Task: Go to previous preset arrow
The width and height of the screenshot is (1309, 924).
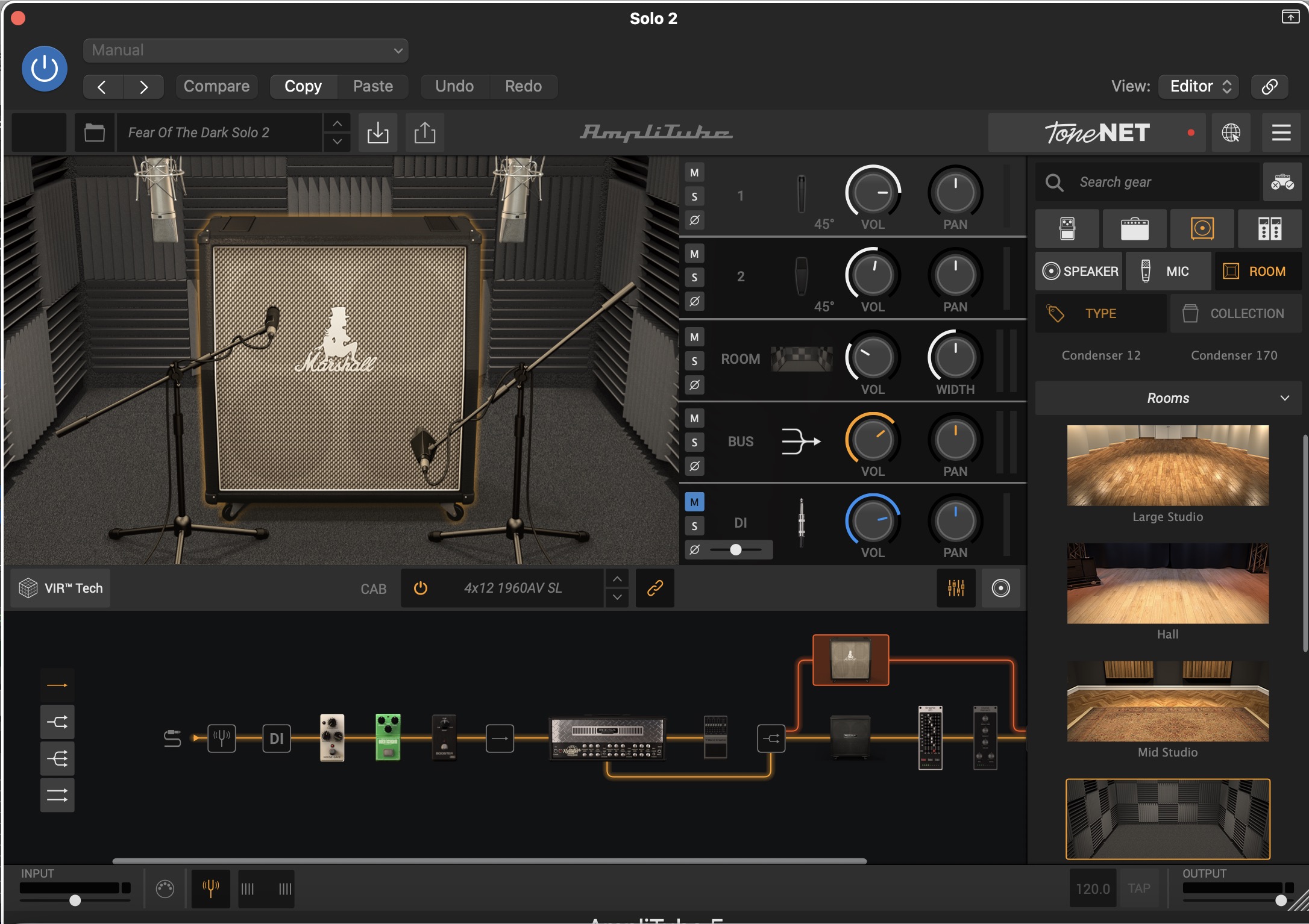Action: [x=102, y=87]
